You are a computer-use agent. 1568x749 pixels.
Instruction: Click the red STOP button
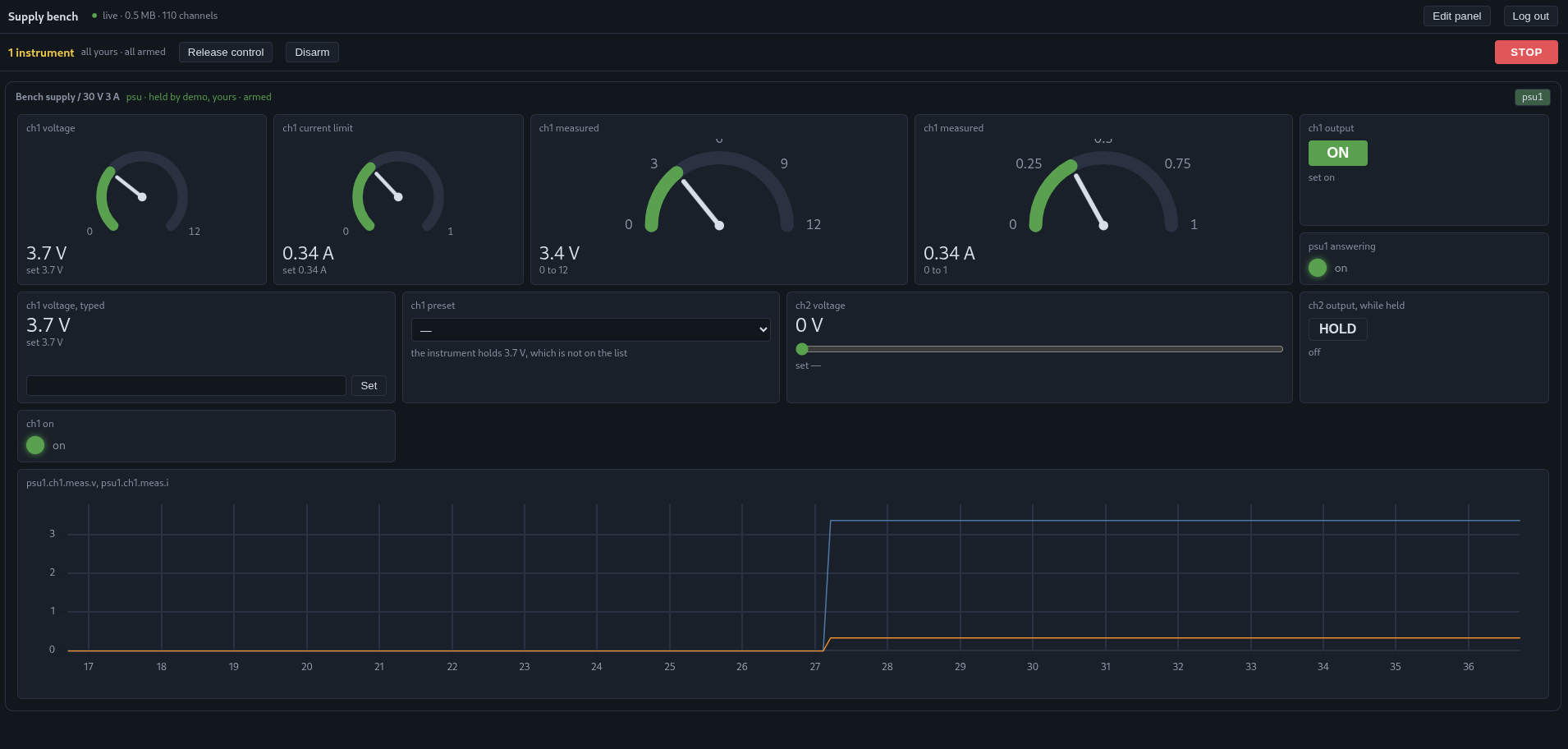click(x=1525, y=52)
